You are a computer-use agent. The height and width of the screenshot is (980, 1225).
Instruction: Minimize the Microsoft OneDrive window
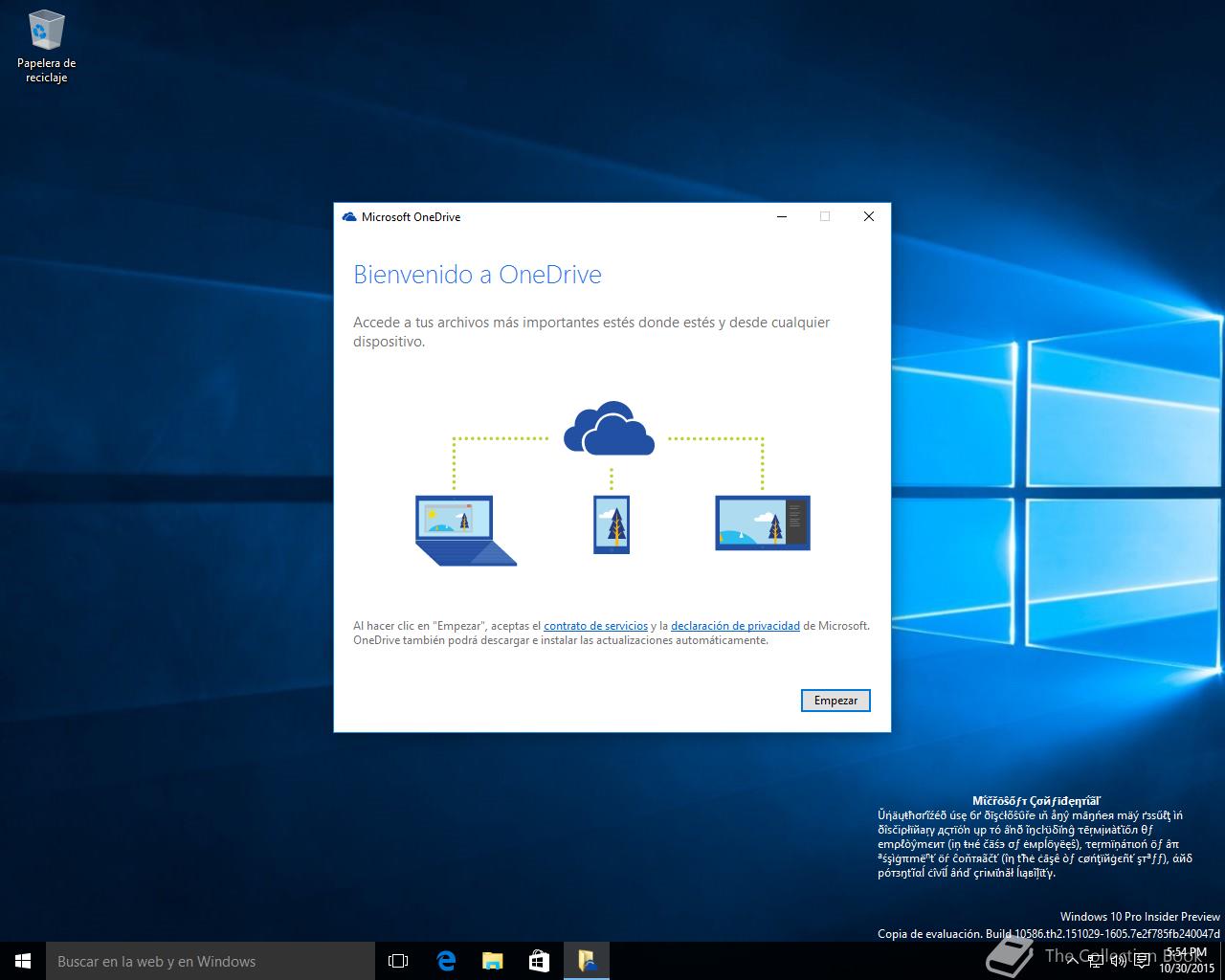tap(782, 217)
